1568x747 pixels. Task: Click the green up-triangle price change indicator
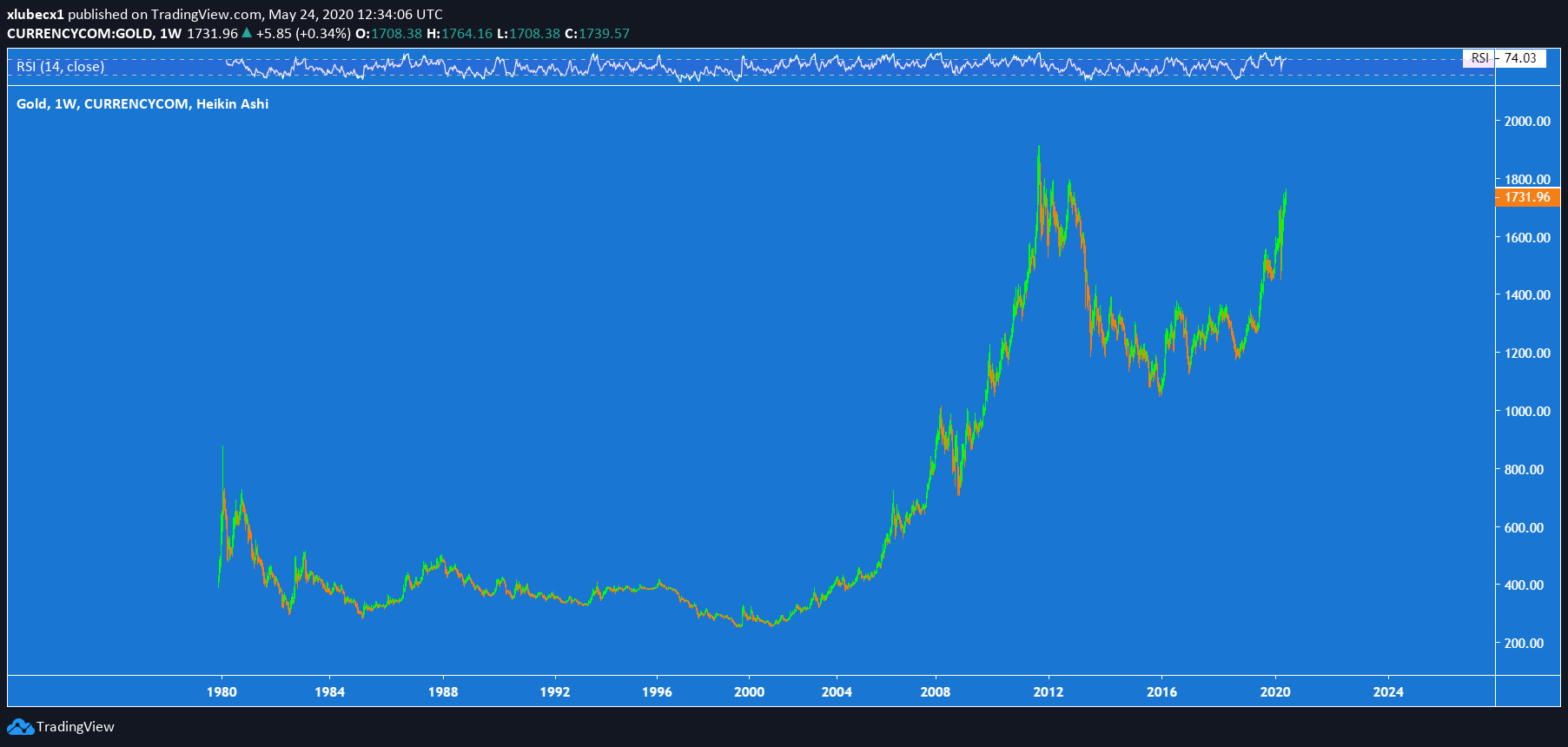click(x=247, y=33)
